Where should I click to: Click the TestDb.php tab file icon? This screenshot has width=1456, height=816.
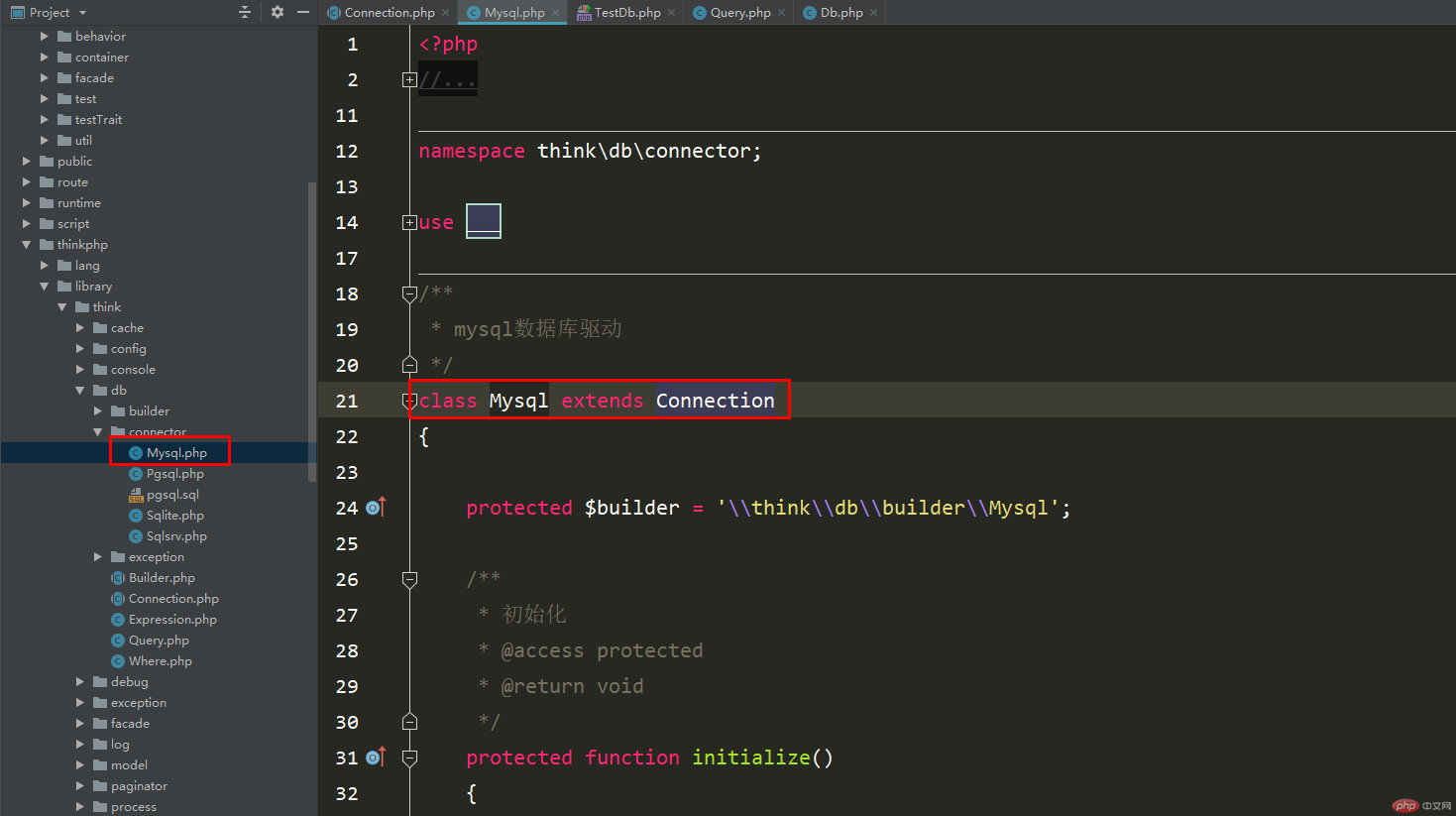tap(584, 13)
